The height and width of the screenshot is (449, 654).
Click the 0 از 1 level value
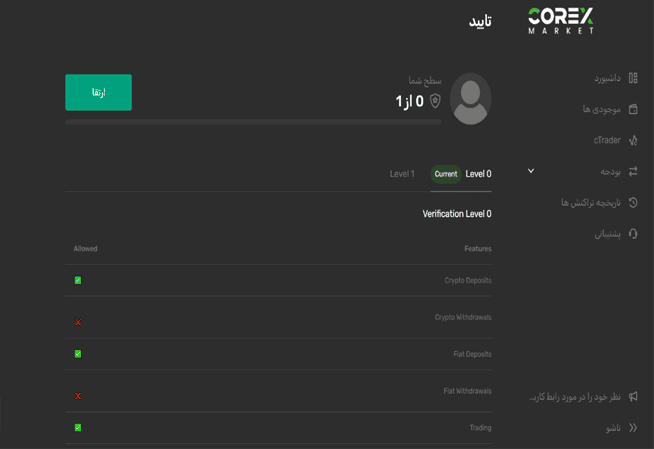pos(410,101)
